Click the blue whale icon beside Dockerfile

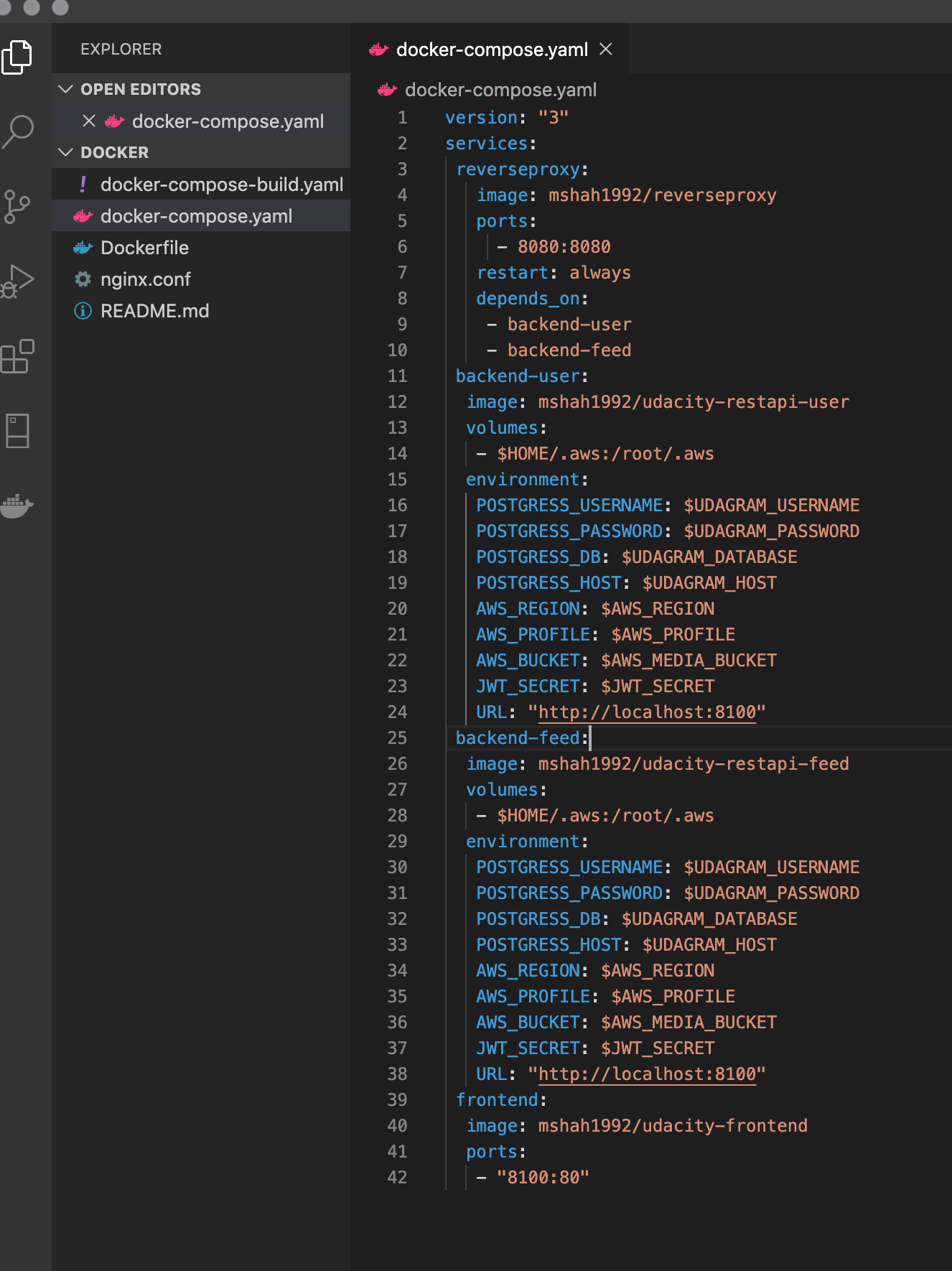click(x=83, y=248)
